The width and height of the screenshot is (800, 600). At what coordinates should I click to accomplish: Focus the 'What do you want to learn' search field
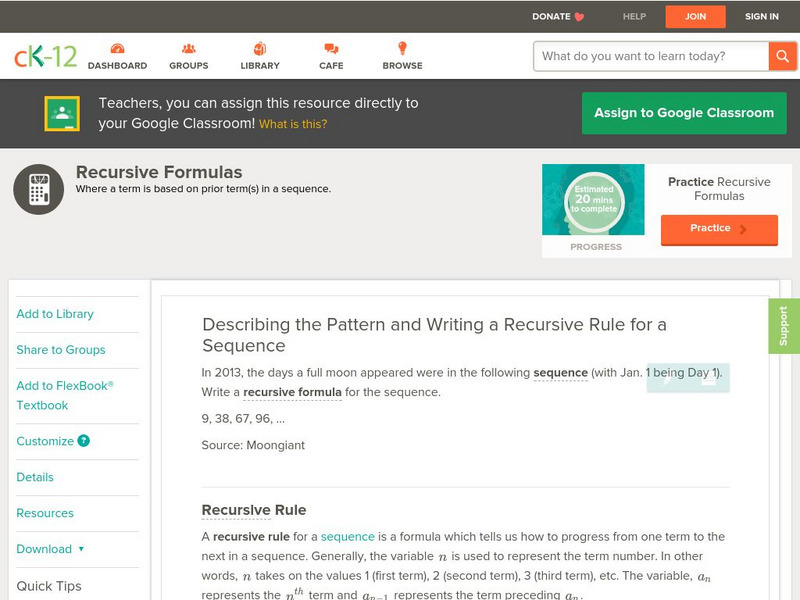click(651, 56)
